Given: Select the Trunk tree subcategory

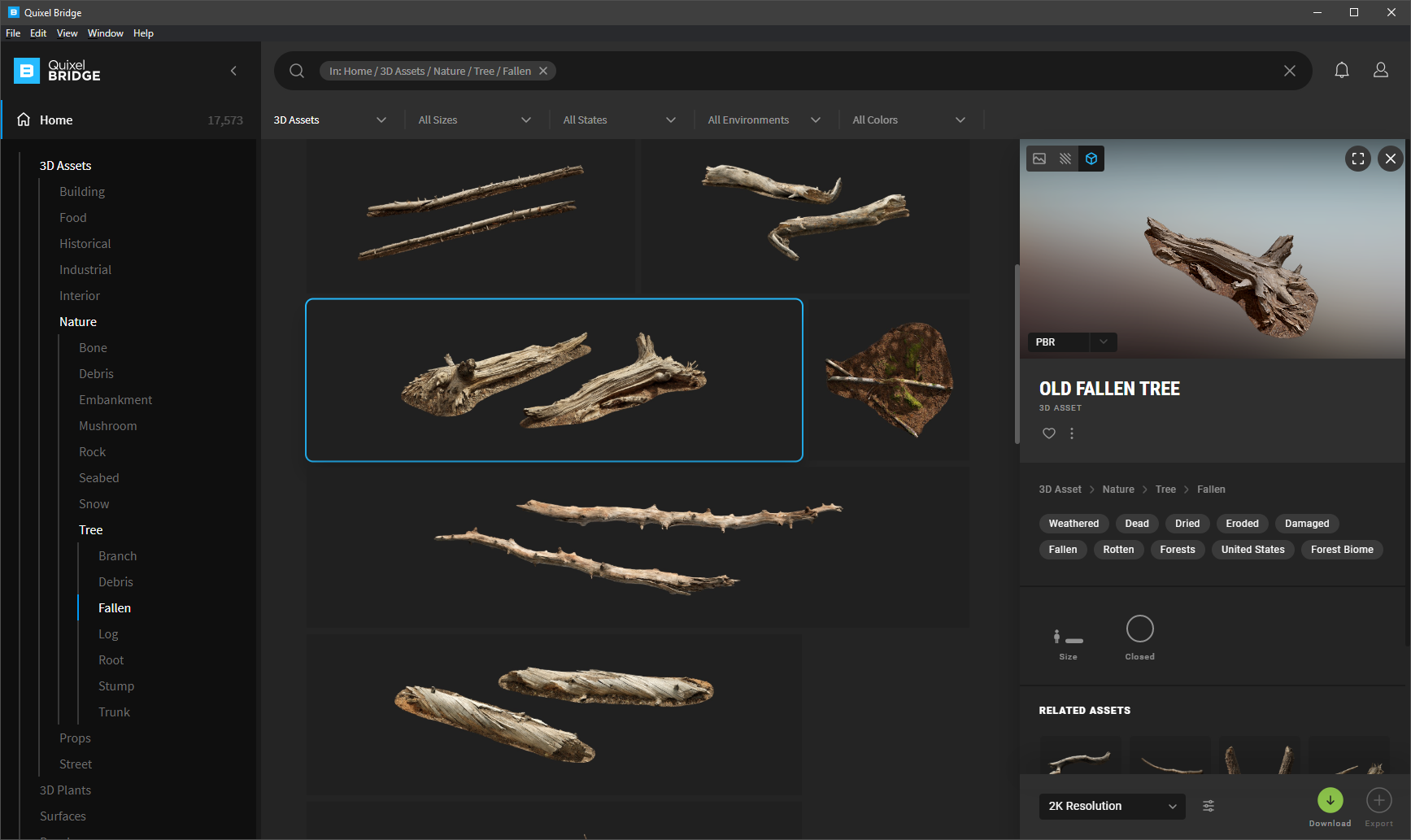Looking at the screenshot, I should 115,712.
